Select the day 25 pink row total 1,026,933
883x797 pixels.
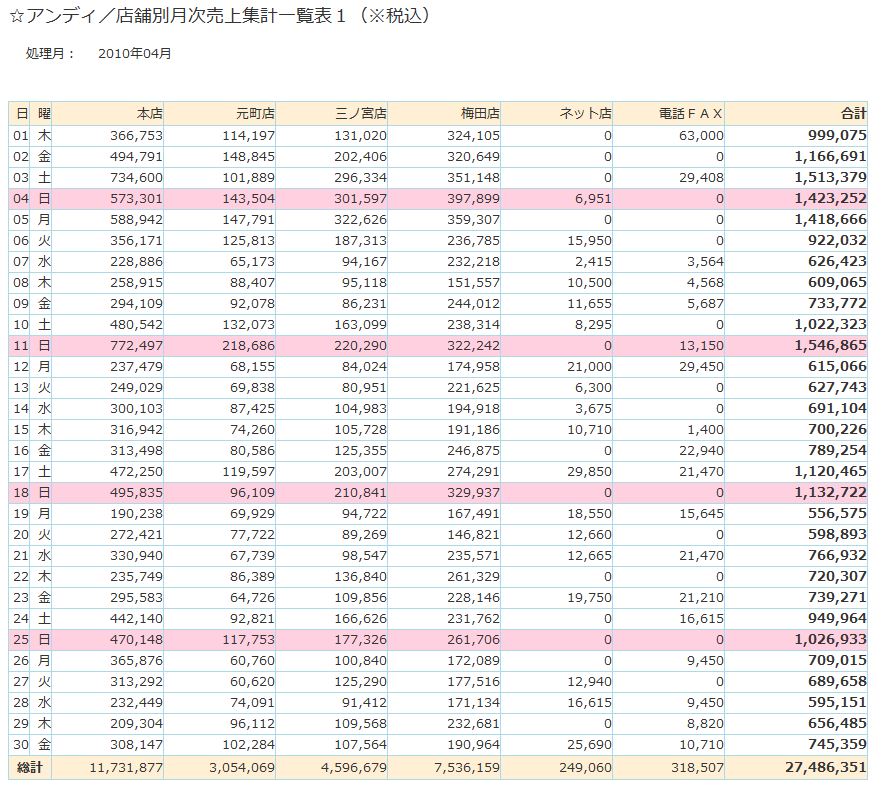[x=830, y=640]
